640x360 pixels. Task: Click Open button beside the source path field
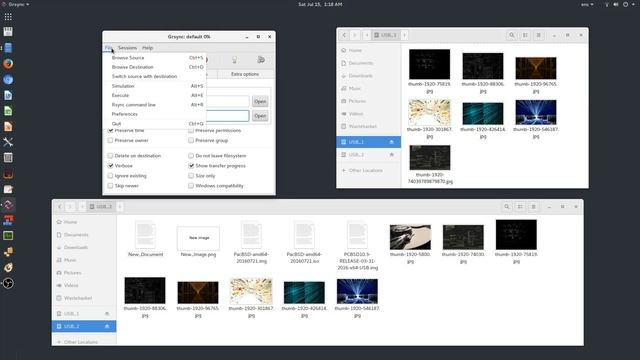tap(260, 101)
